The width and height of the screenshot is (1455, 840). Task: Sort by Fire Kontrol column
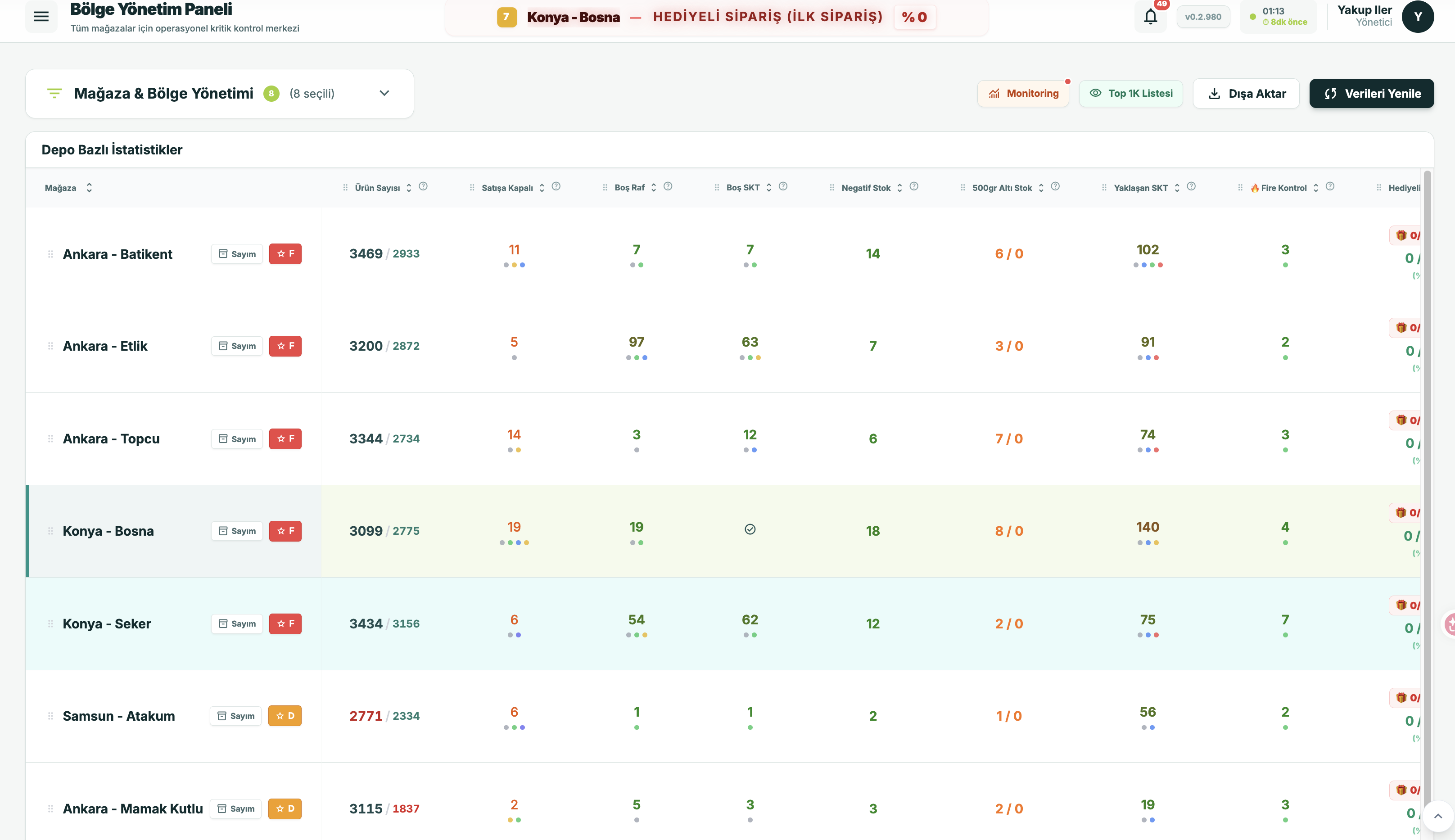point(1315,188)
